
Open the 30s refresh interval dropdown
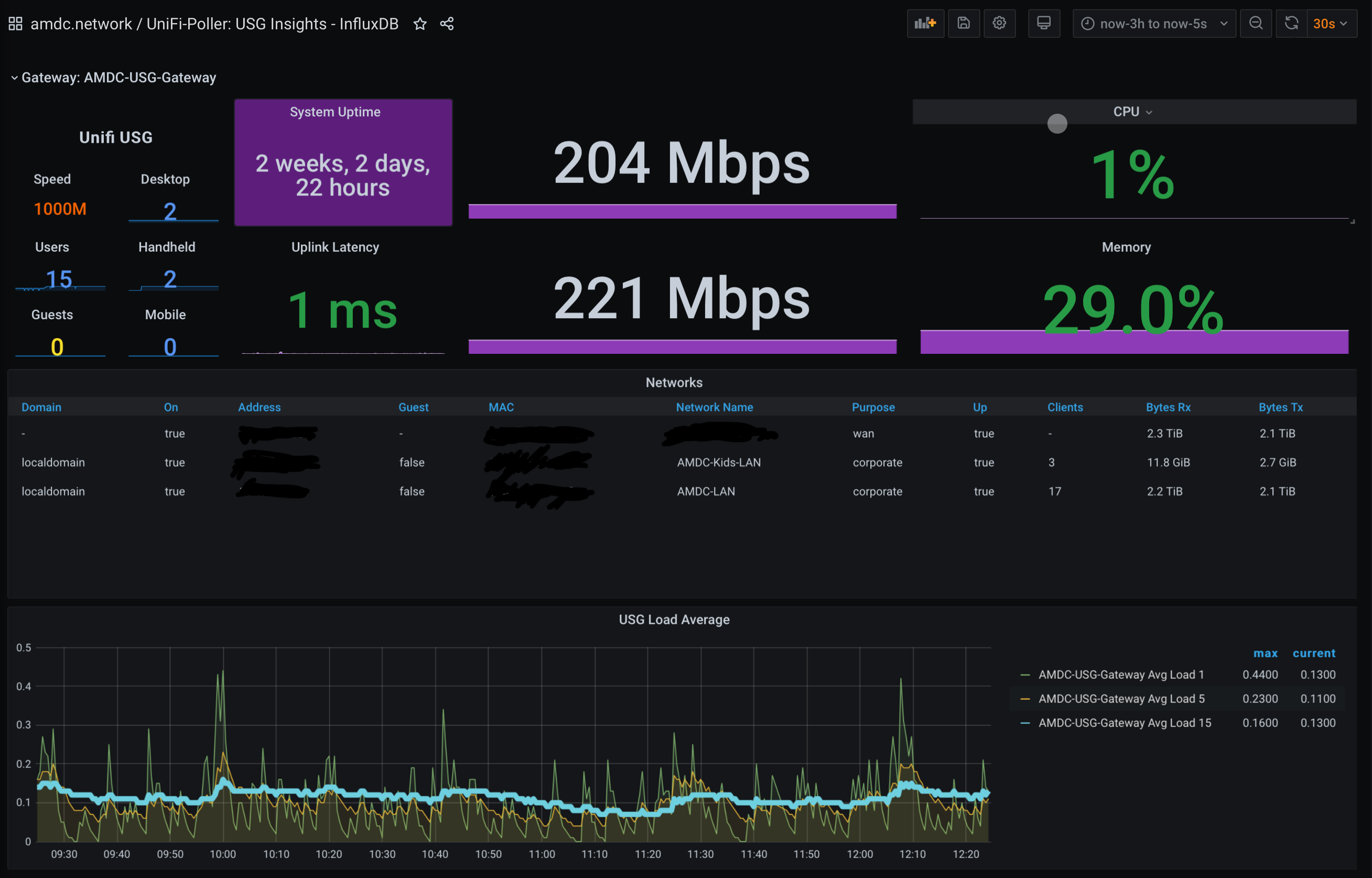coord(1332,24)
